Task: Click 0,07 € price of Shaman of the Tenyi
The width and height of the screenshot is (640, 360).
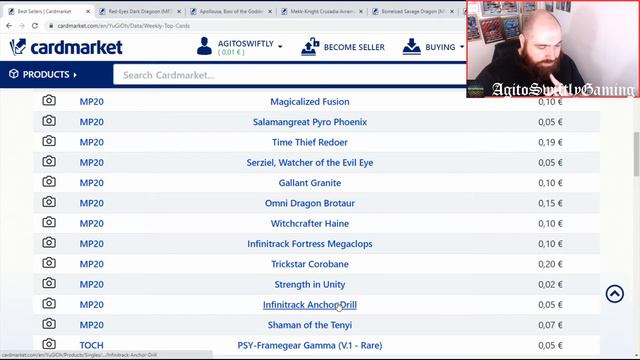Action: (x=550, y=325)
